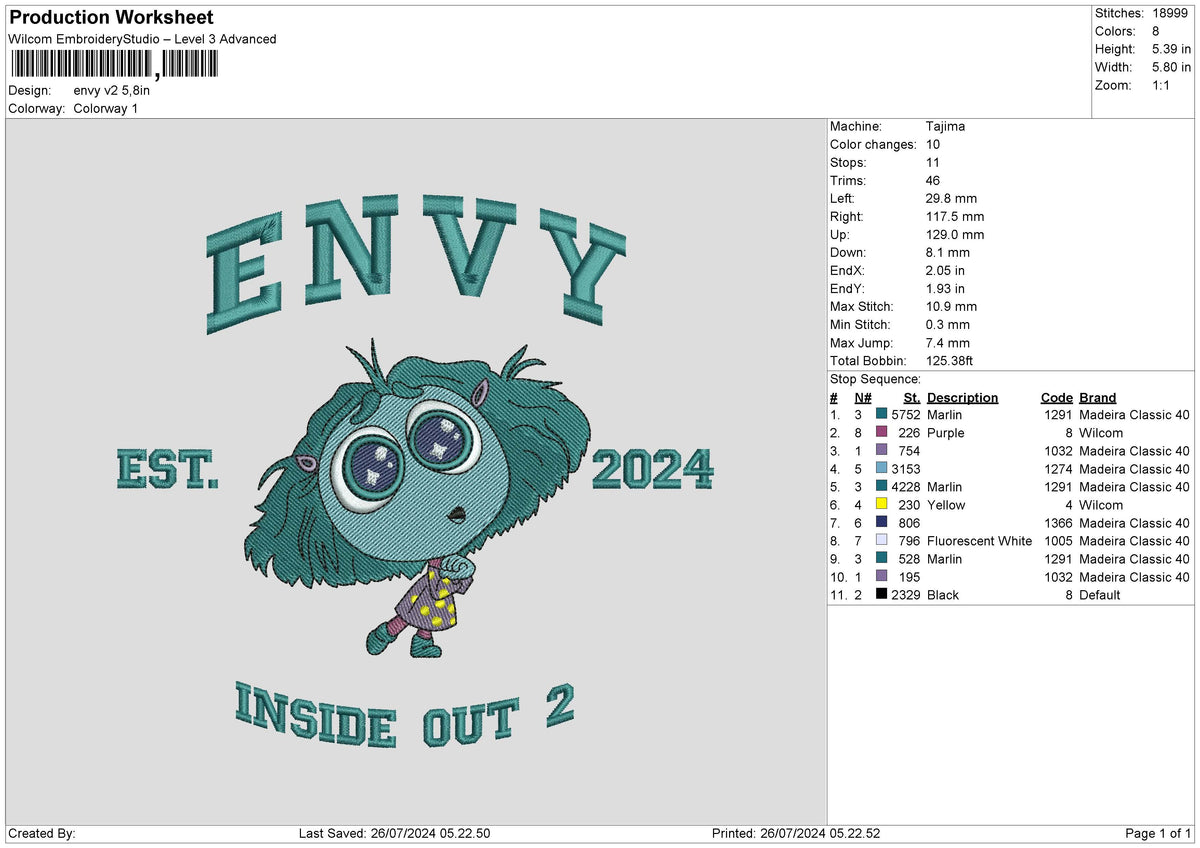Click the EndY value '1.93 in'
Viewport: 1200px width, 848px height.
click(x=945, y=289)
